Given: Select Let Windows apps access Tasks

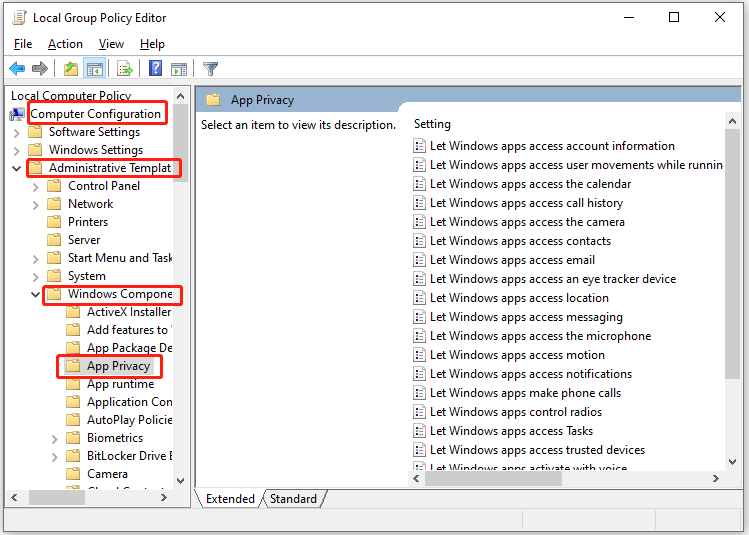Looking at the screenshot, I should 511,431.
